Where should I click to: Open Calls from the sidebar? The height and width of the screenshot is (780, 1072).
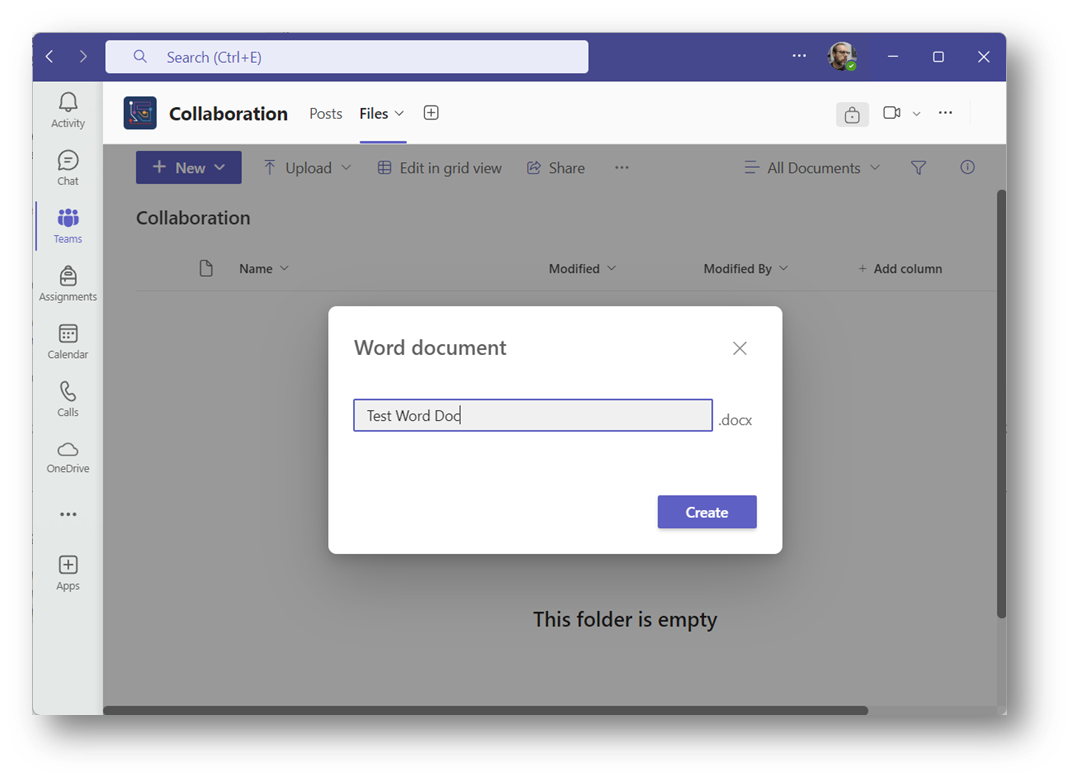pyautogui.click(x=68, y=398)
